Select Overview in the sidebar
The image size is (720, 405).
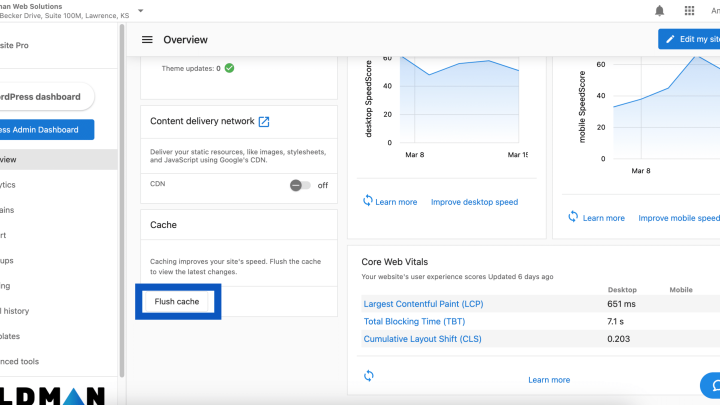[58, 159]
